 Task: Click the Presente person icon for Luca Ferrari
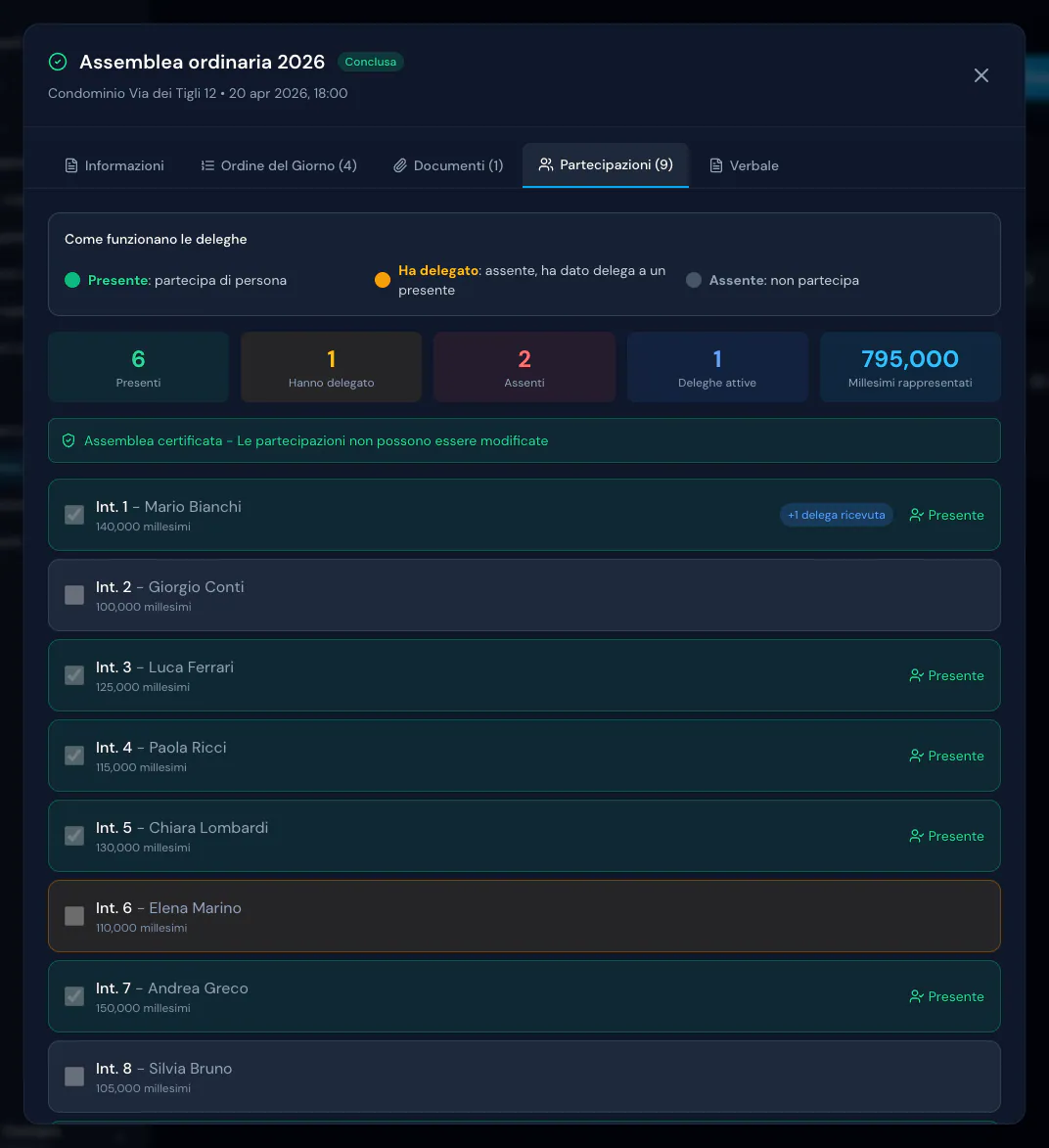(x=916, y=675)
